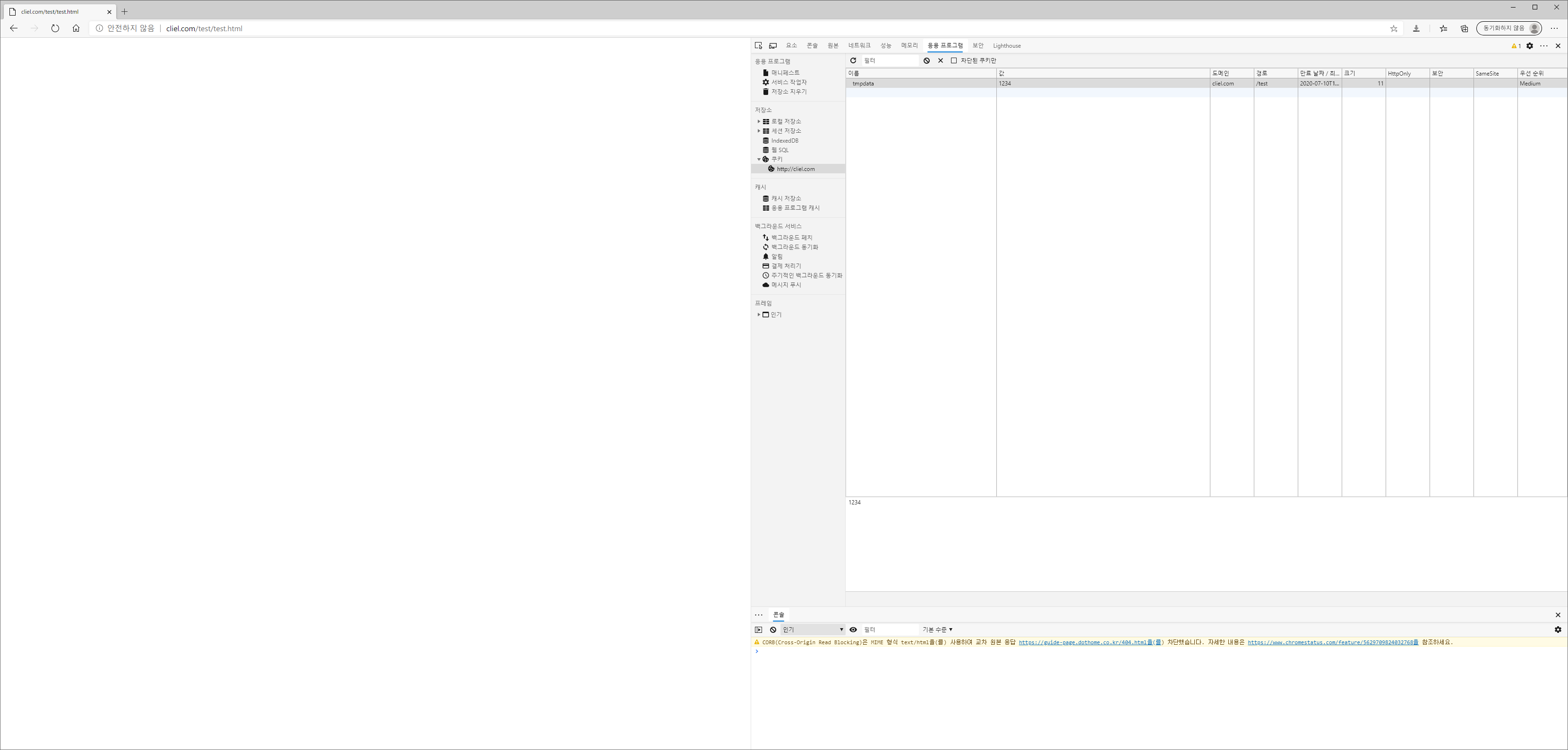Toggle device emulation icon in DevTools
The image size is (1568, 750).
pyautogui.click(x=773, y=46)
